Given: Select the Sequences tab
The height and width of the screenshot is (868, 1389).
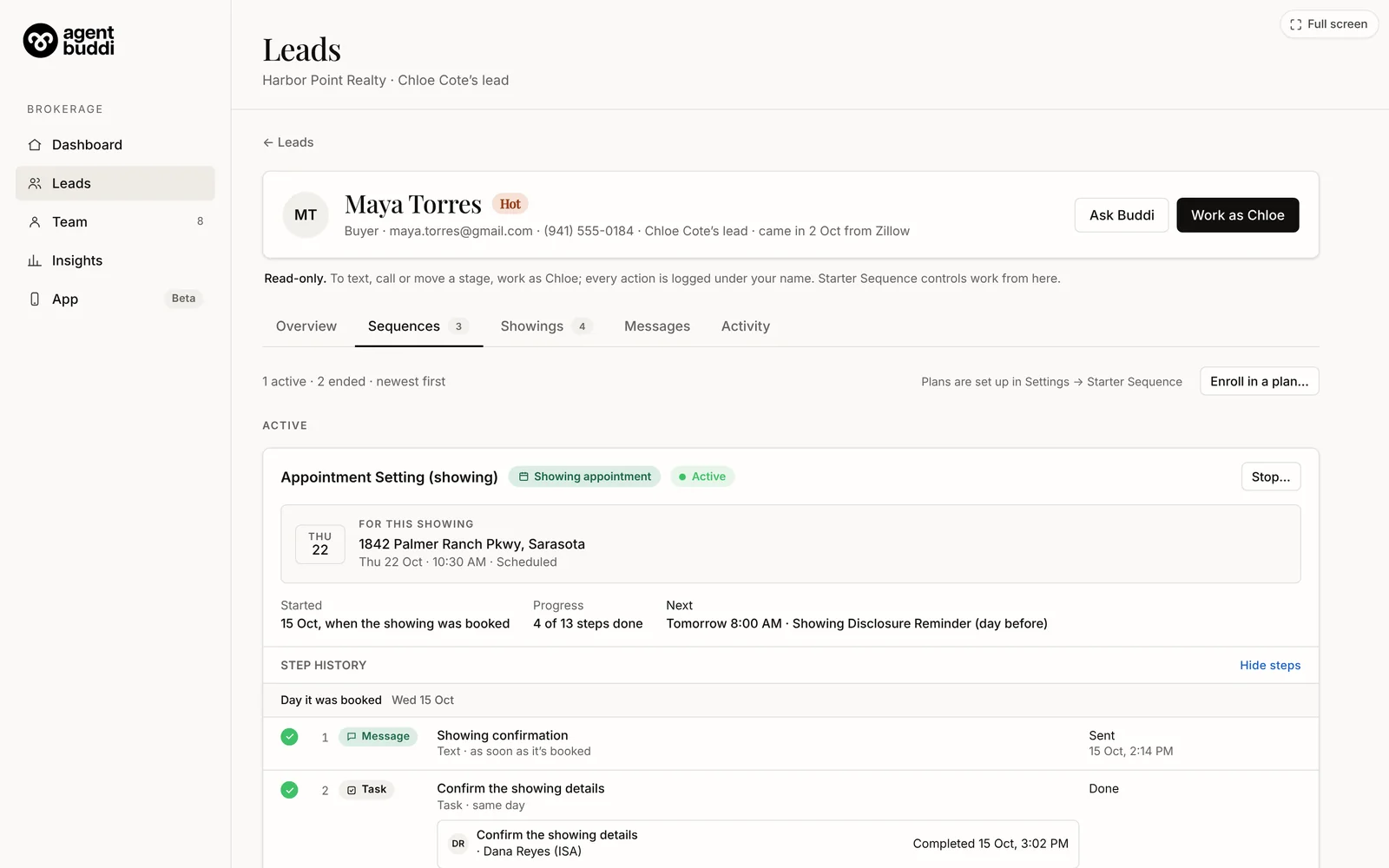Looking at the screenshot, I should [418, 326].
